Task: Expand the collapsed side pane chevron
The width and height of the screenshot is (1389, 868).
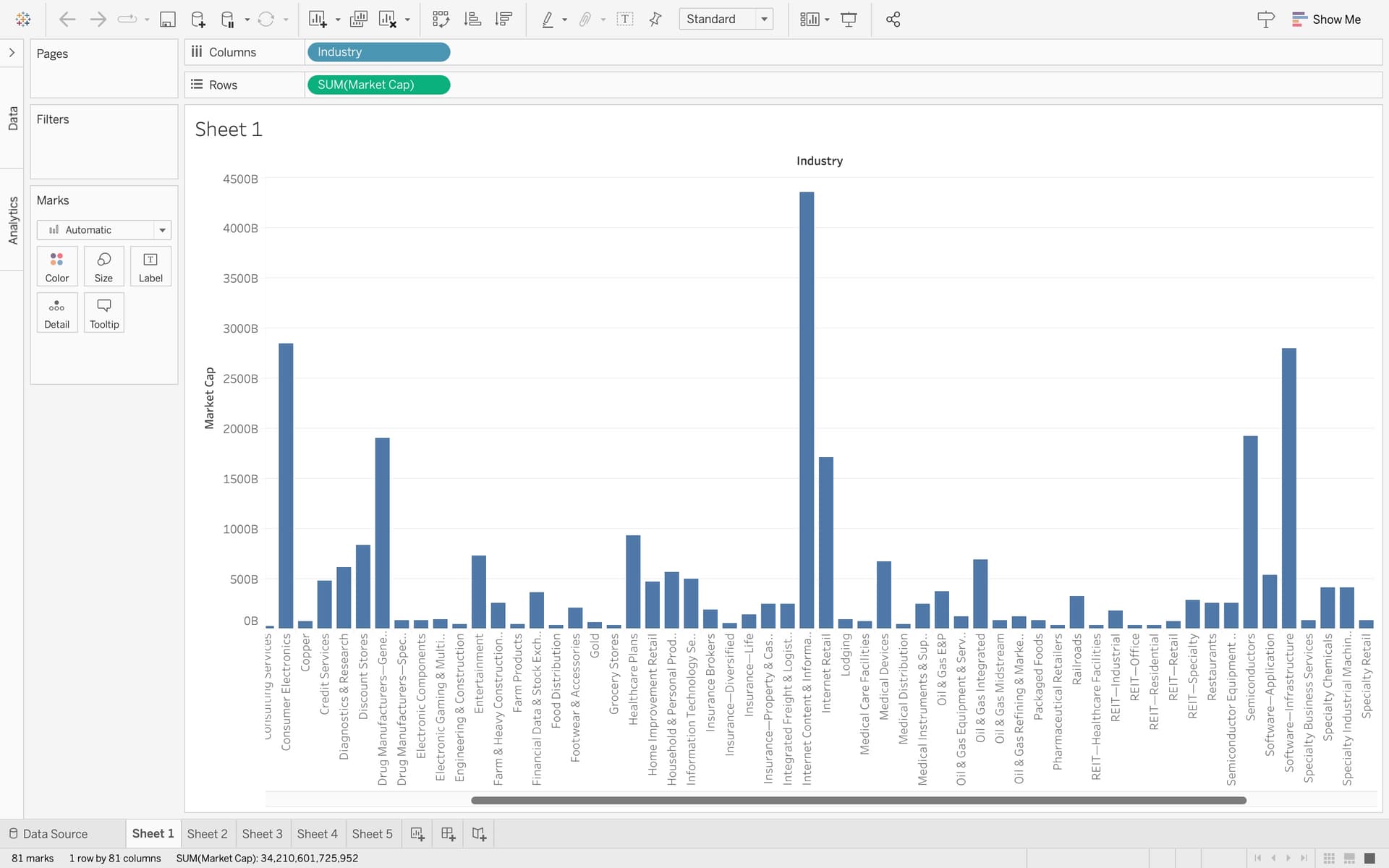Action: pos(12,53)
